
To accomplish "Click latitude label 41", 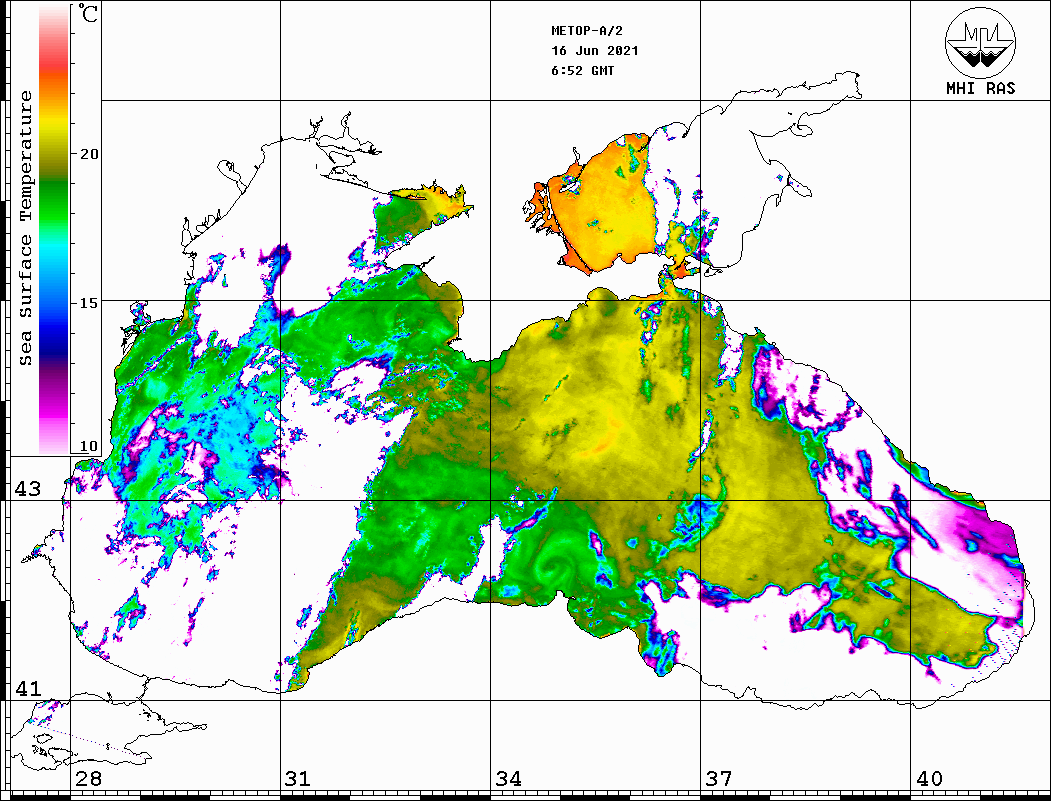I will click(28, 689).
